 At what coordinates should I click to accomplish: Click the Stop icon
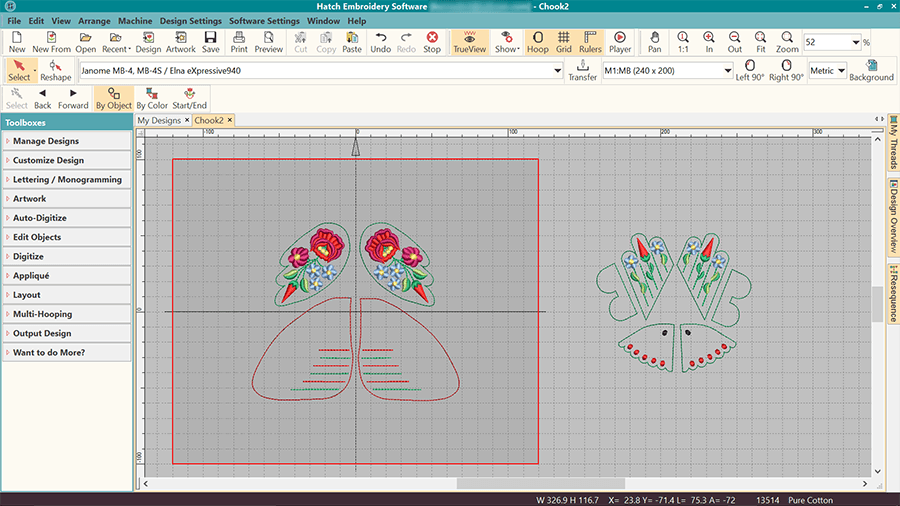432,41
